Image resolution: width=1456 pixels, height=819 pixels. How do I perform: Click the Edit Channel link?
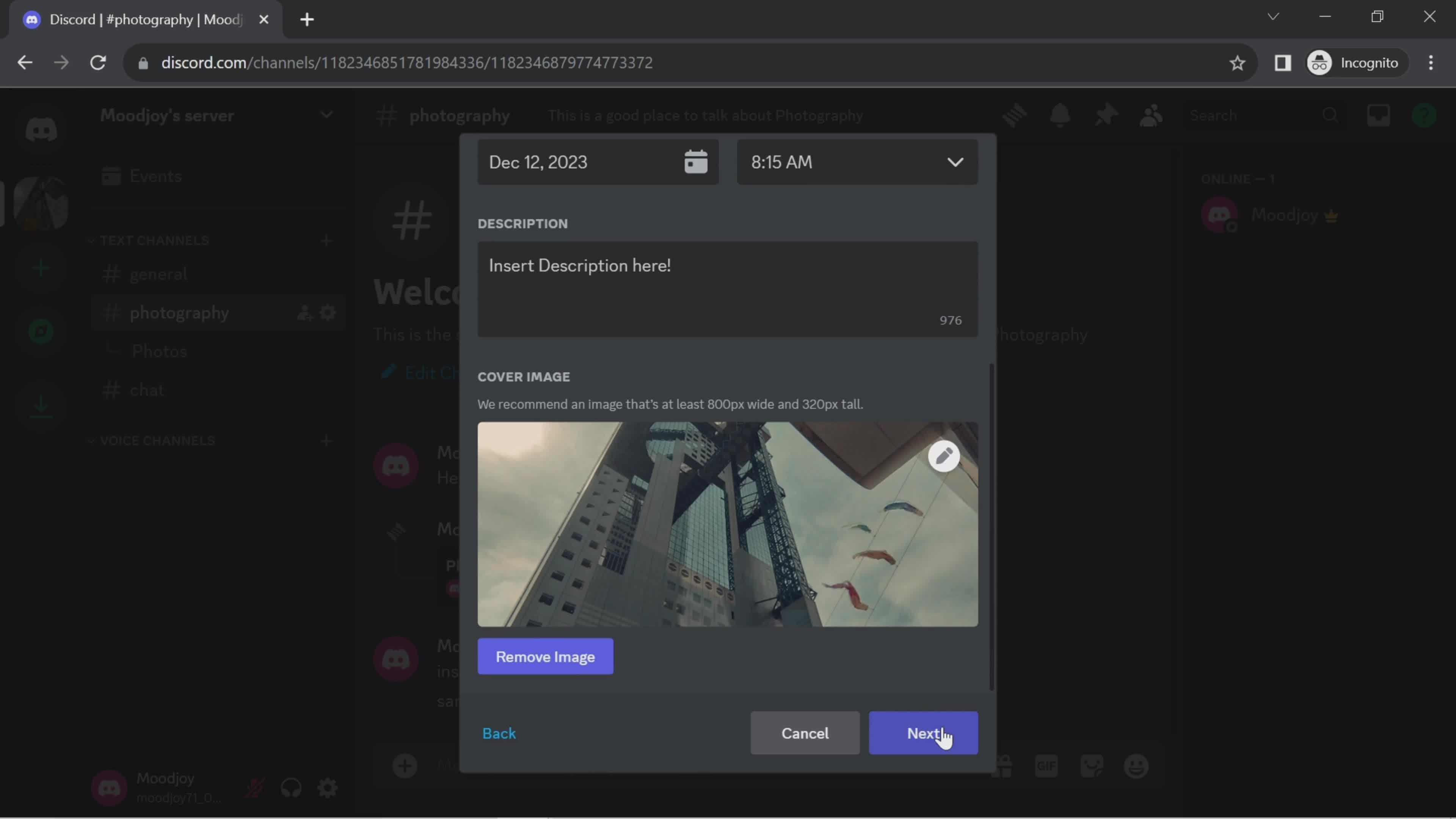pyautogui.click(x=420, y=373)
